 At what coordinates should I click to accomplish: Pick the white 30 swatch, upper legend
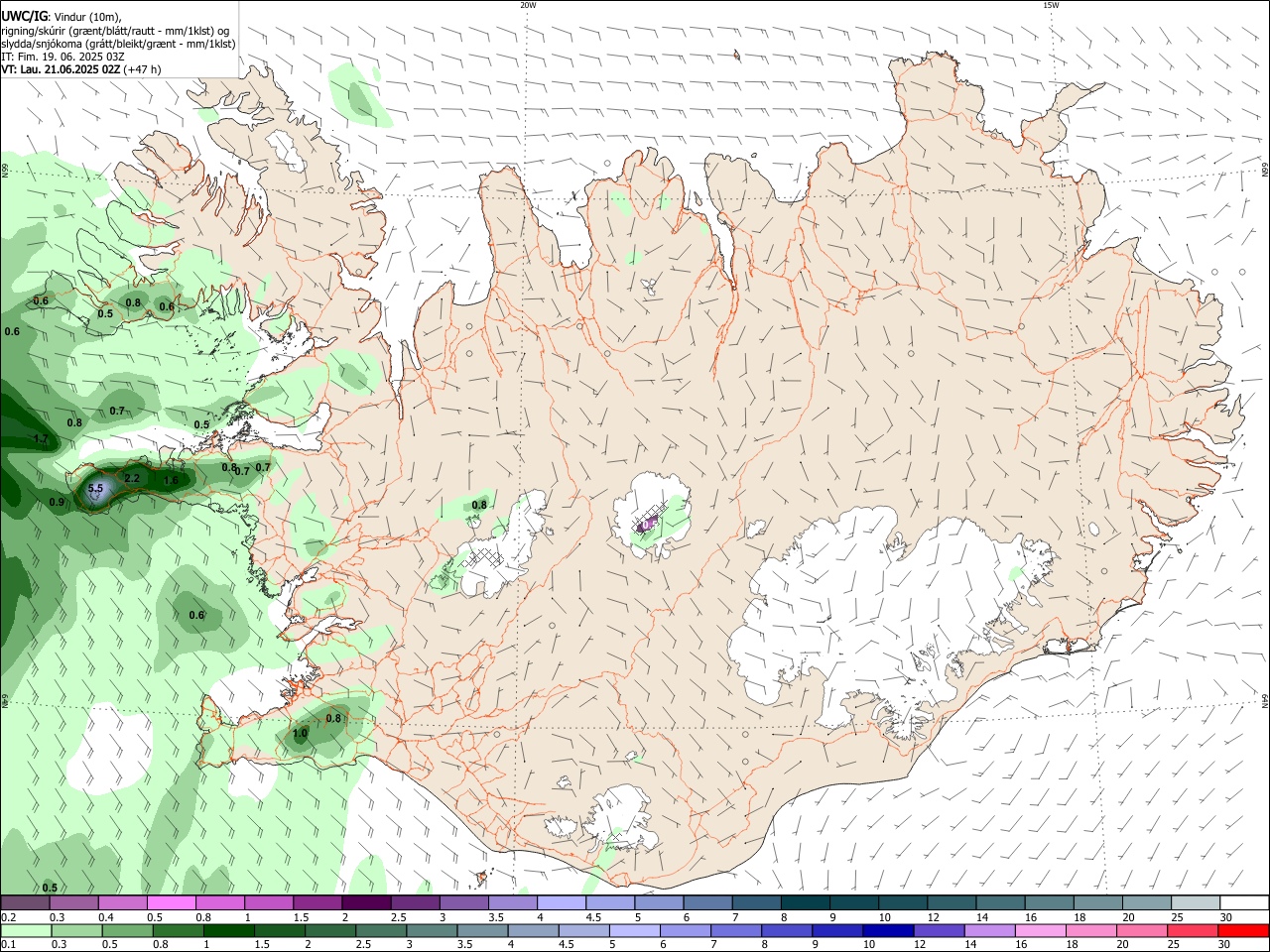(1244, 902)
